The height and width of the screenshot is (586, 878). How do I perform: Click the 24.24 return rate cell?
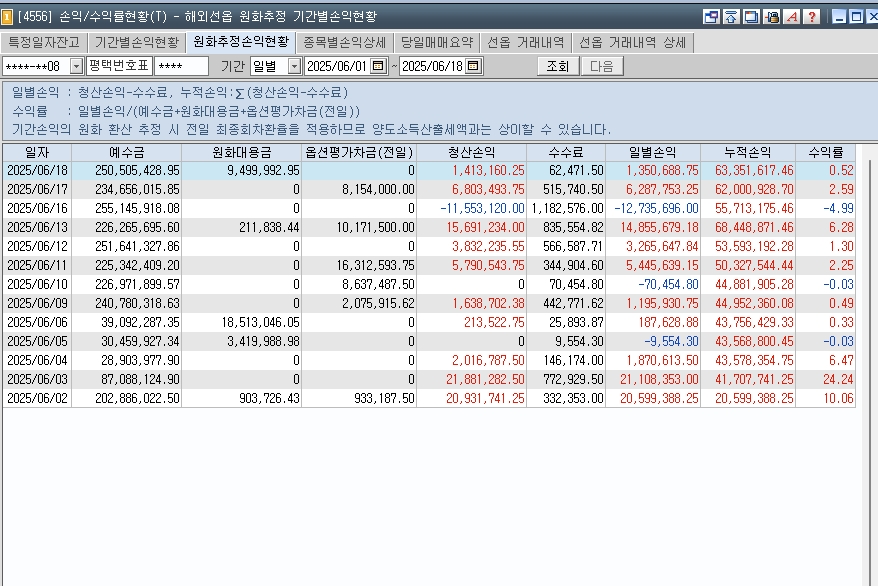(838, 379)
